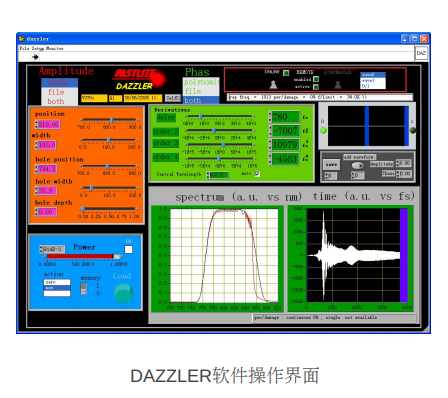
Task: Toggle the Auto checkbox beside Central Wavelength
Action: click(257, 174)
